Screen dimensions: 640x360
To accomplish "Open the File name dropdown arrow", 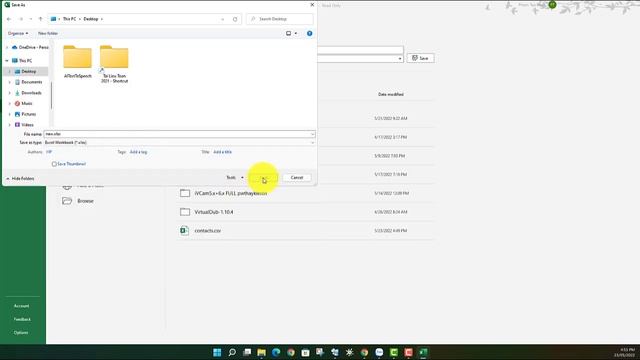I will (x=312, y=134).
